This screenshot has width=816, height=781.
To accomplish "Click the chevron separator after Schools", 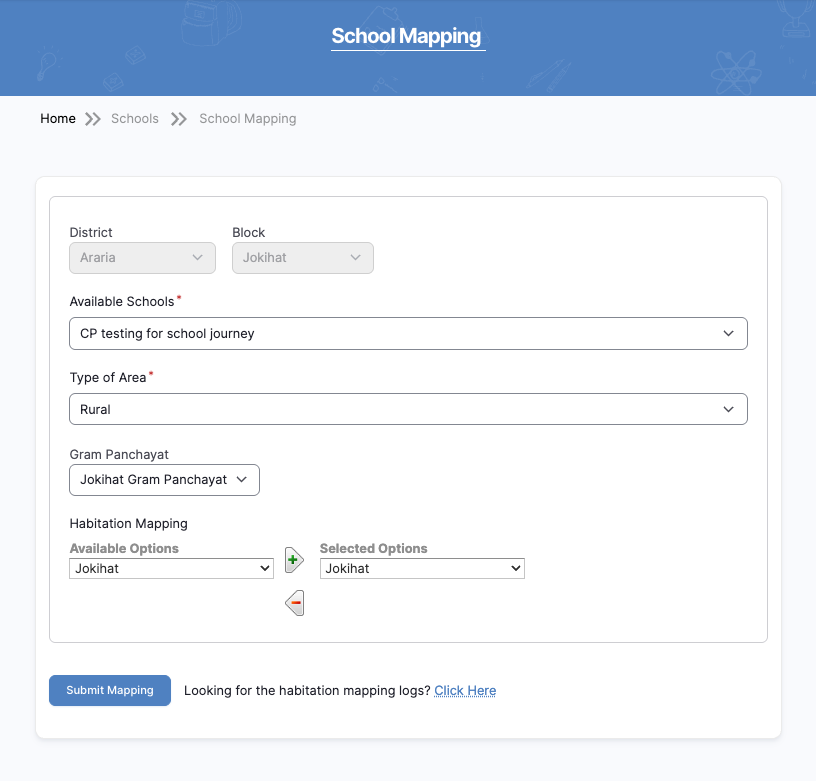I will [x=179, y=119].
